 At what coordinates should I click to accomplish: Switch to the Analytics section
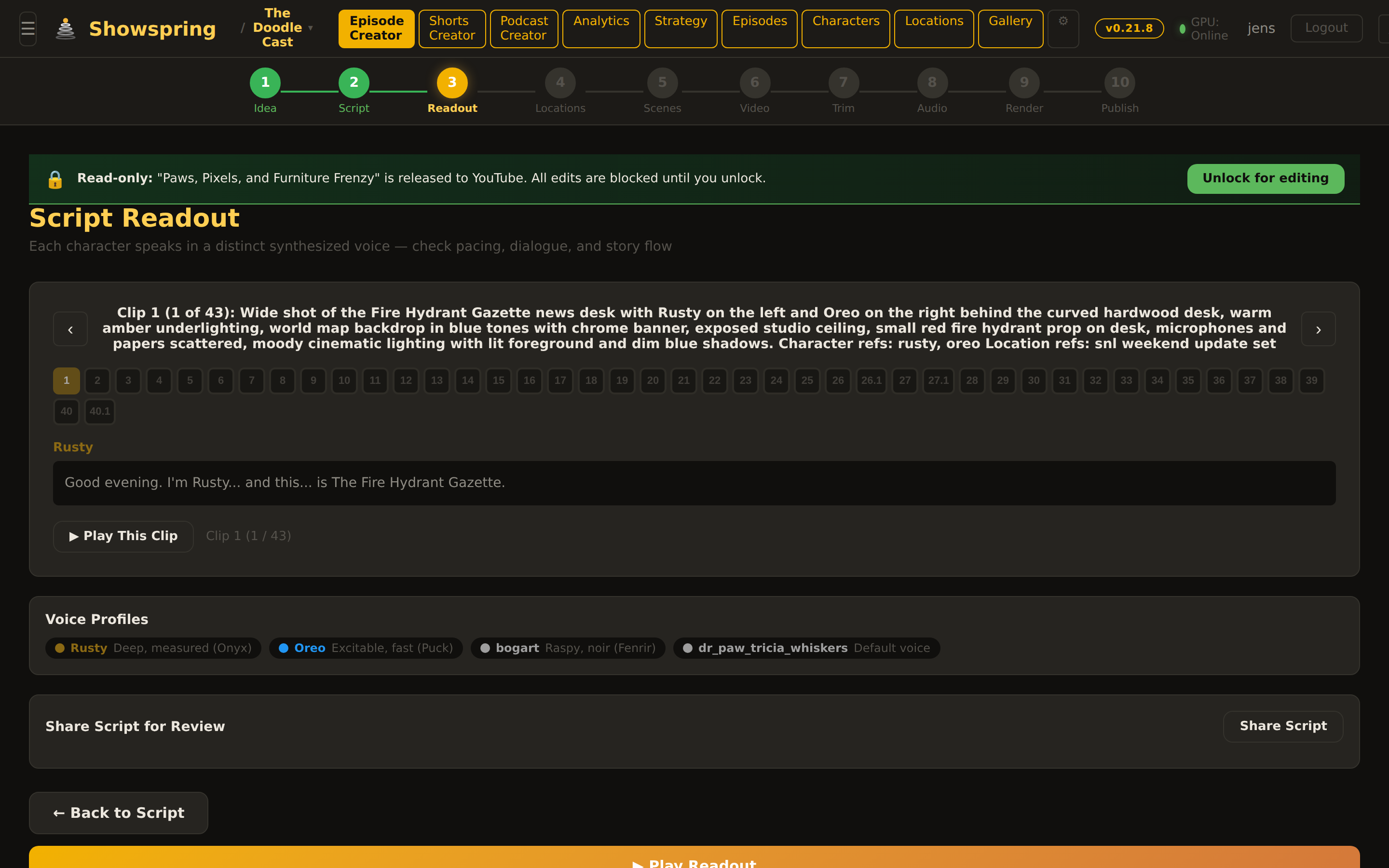coord(600,28)
